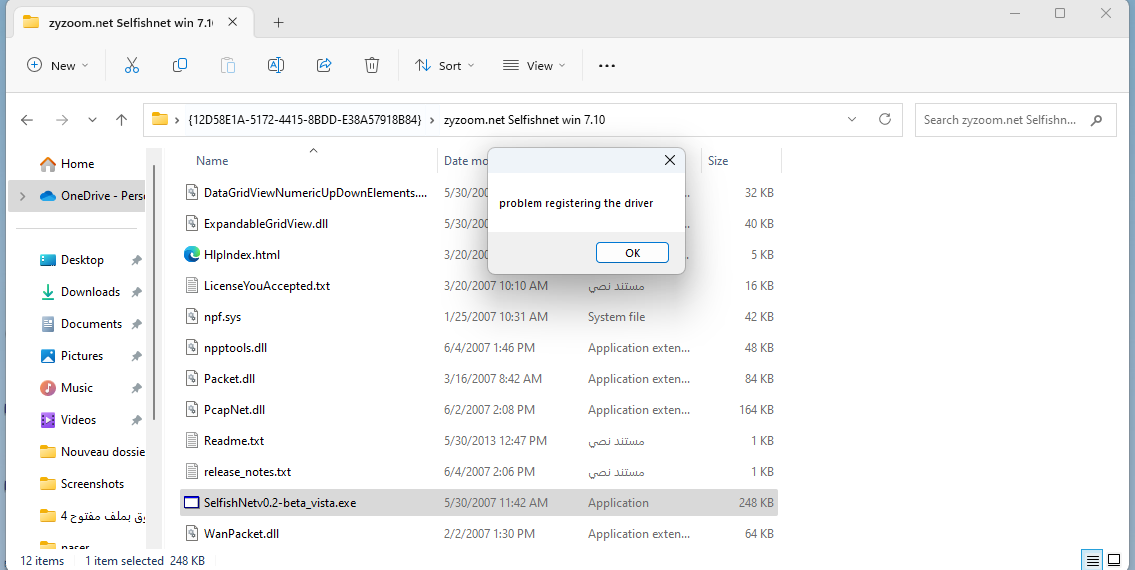This screenshot has width=1135, height=570.
Task: Open the See more ellipsis menu
Action: coord(607,65)
